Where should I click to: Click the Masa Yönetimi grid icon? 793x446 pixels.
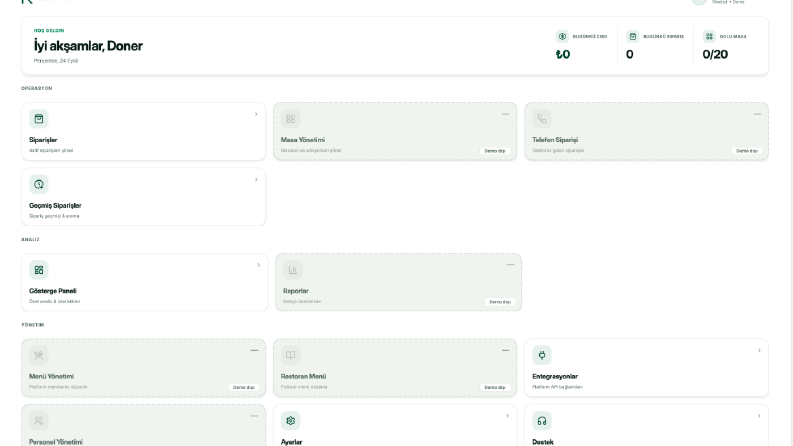point(290,119)
